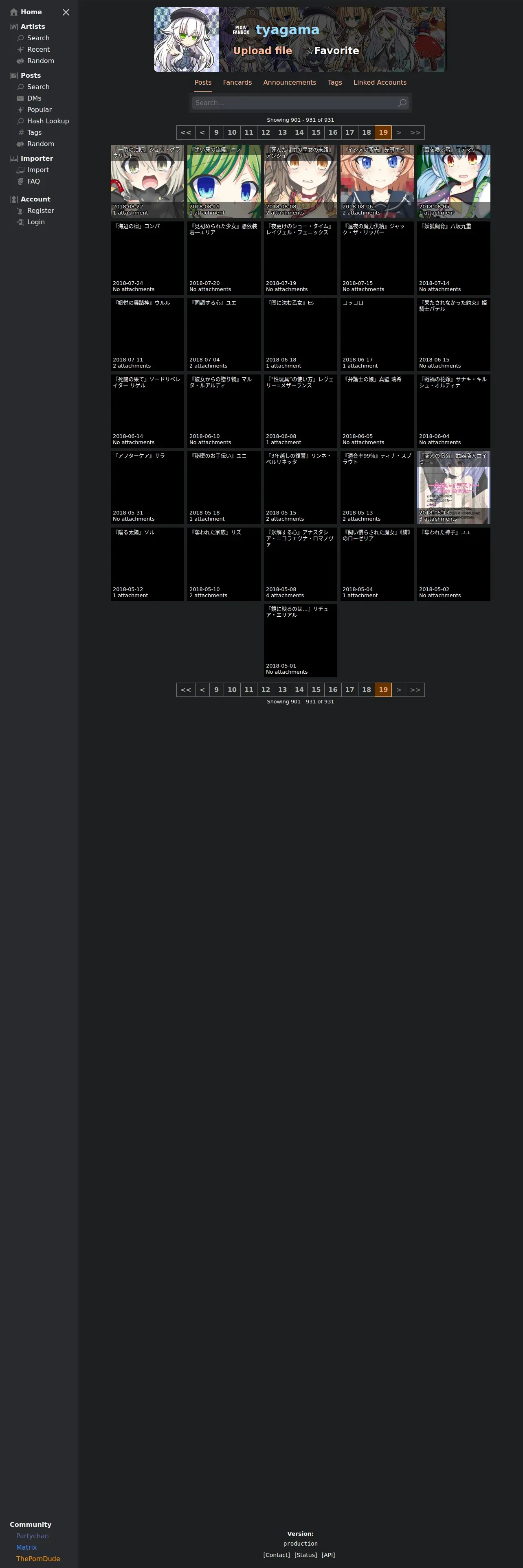Open the post dated 2018-05-08
Screen dimensions: 523x1568
(300, 564)
